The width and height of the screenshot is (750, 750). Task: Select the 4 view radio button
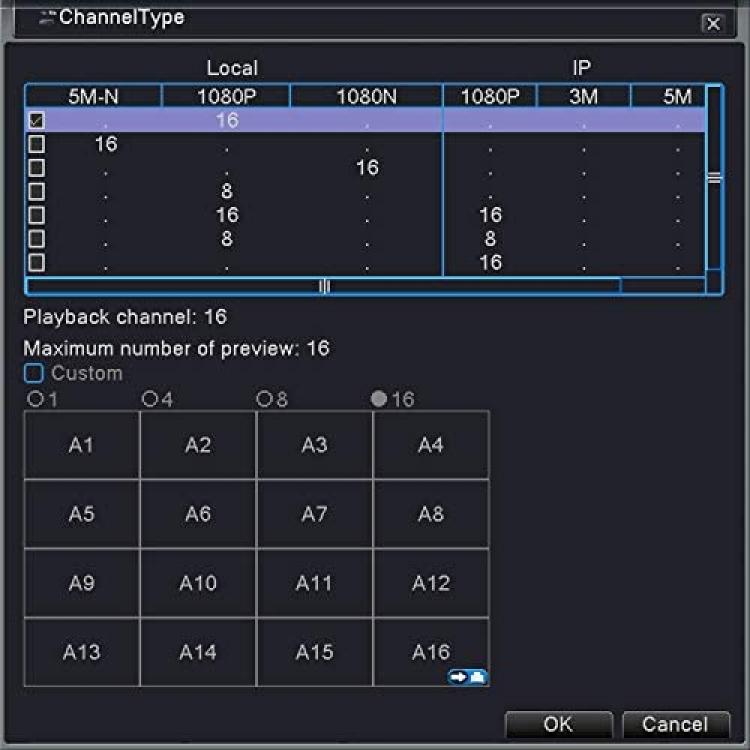tap(150, 398)
